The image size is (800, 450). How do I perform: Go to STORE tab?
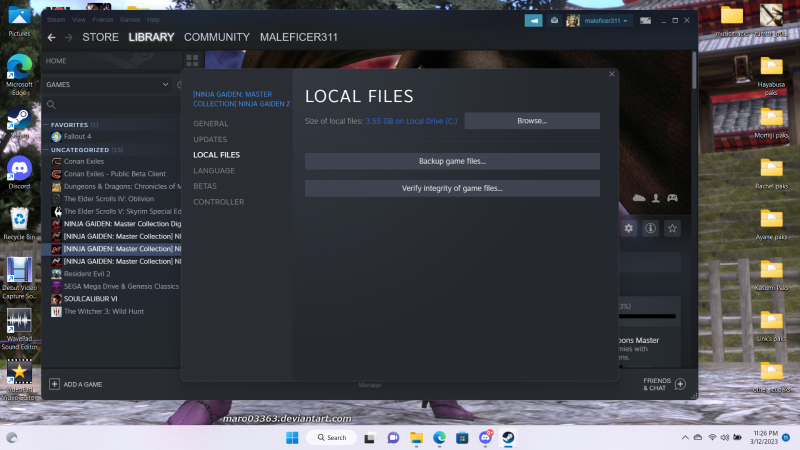(x=101, y=37)
